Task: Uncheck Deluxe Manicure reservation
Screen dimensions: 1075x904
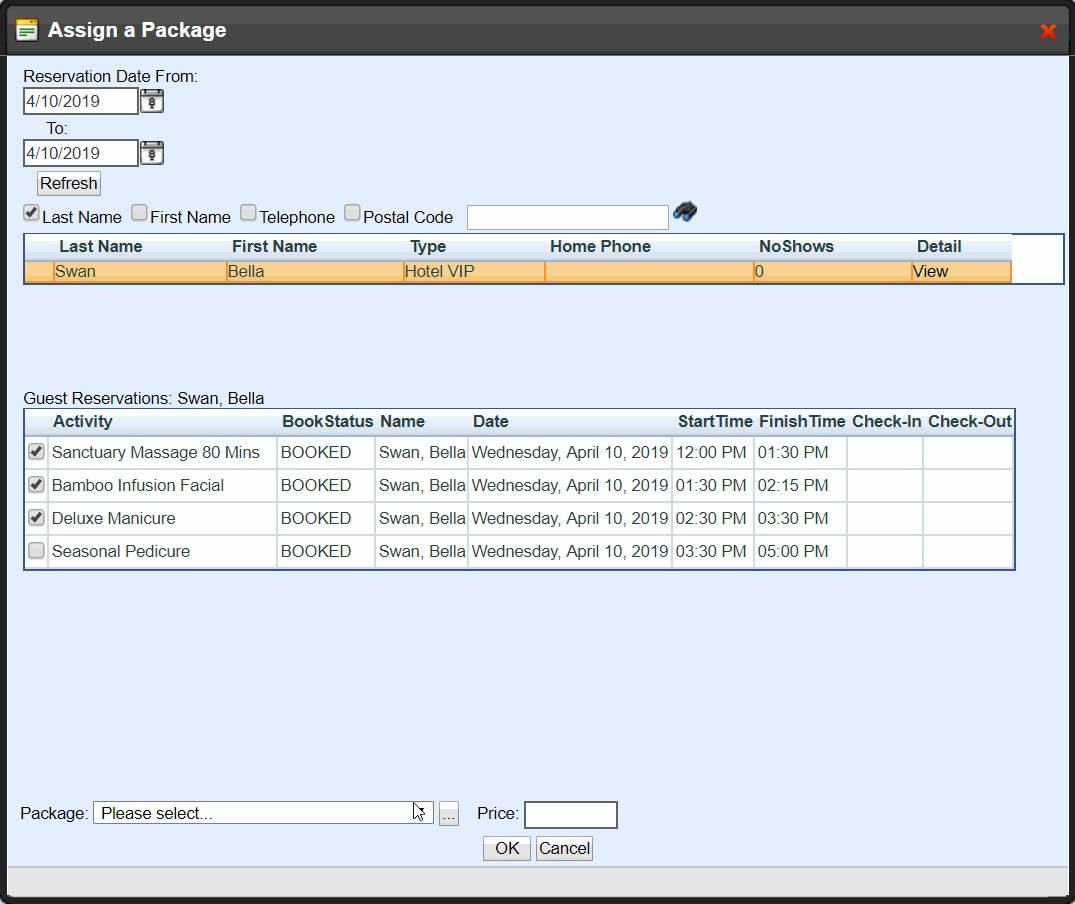Action: click(36, 517)
